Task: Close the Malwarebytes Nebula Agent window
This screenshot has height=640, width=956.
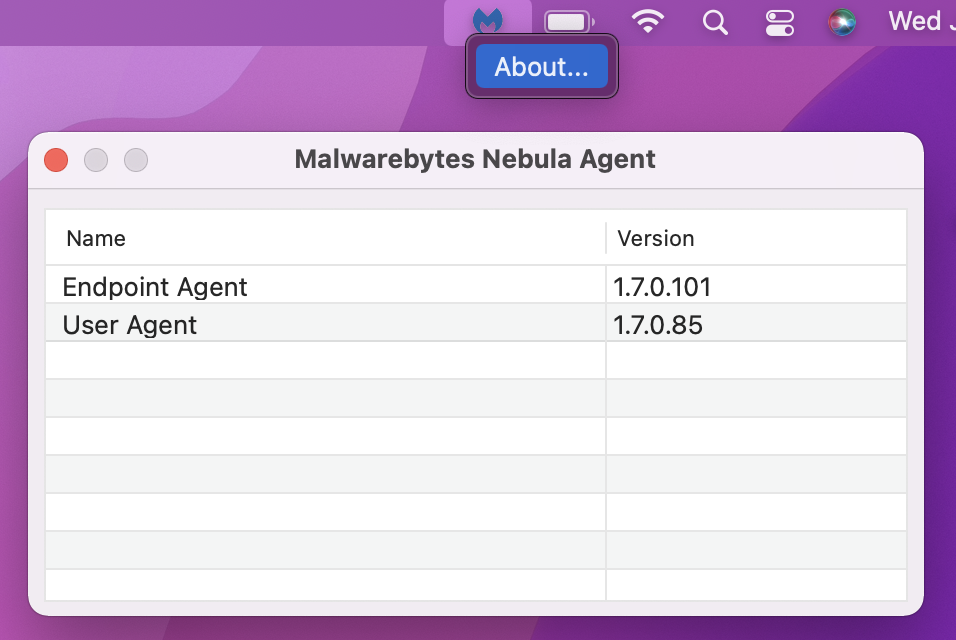Action: coord(56,160)
